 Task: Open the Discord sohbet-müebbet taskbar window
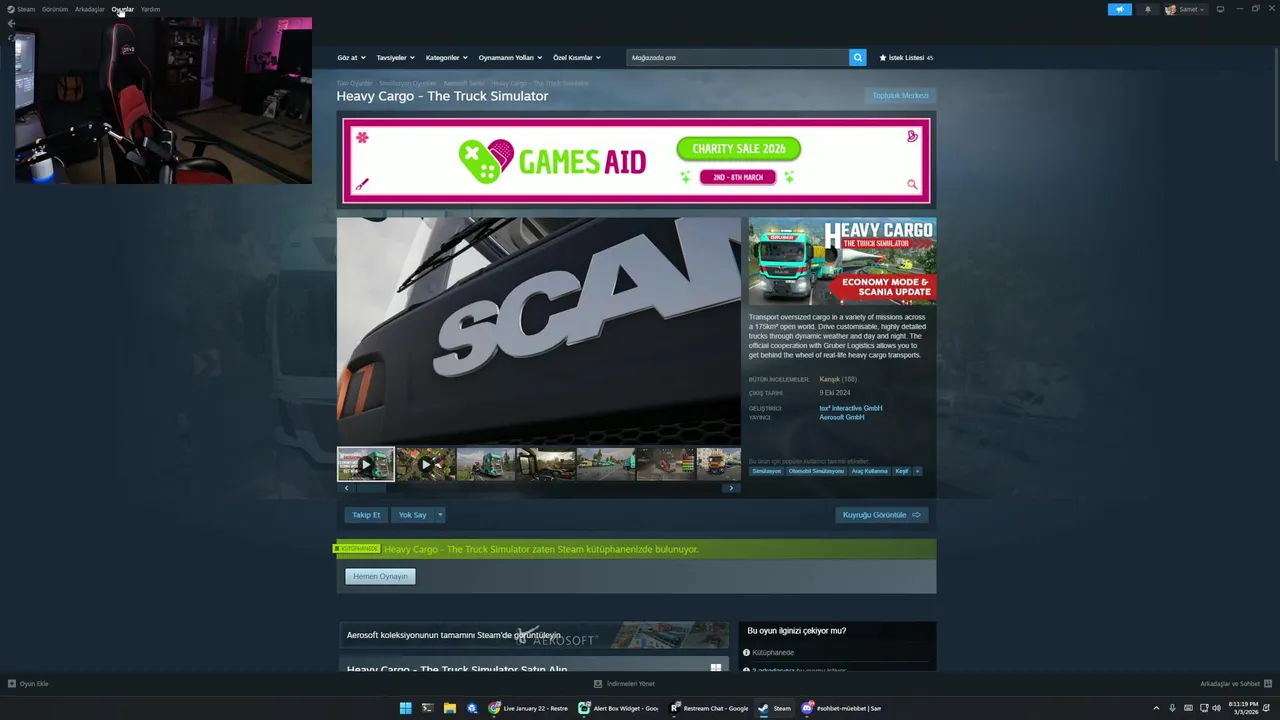click(841, 708)
